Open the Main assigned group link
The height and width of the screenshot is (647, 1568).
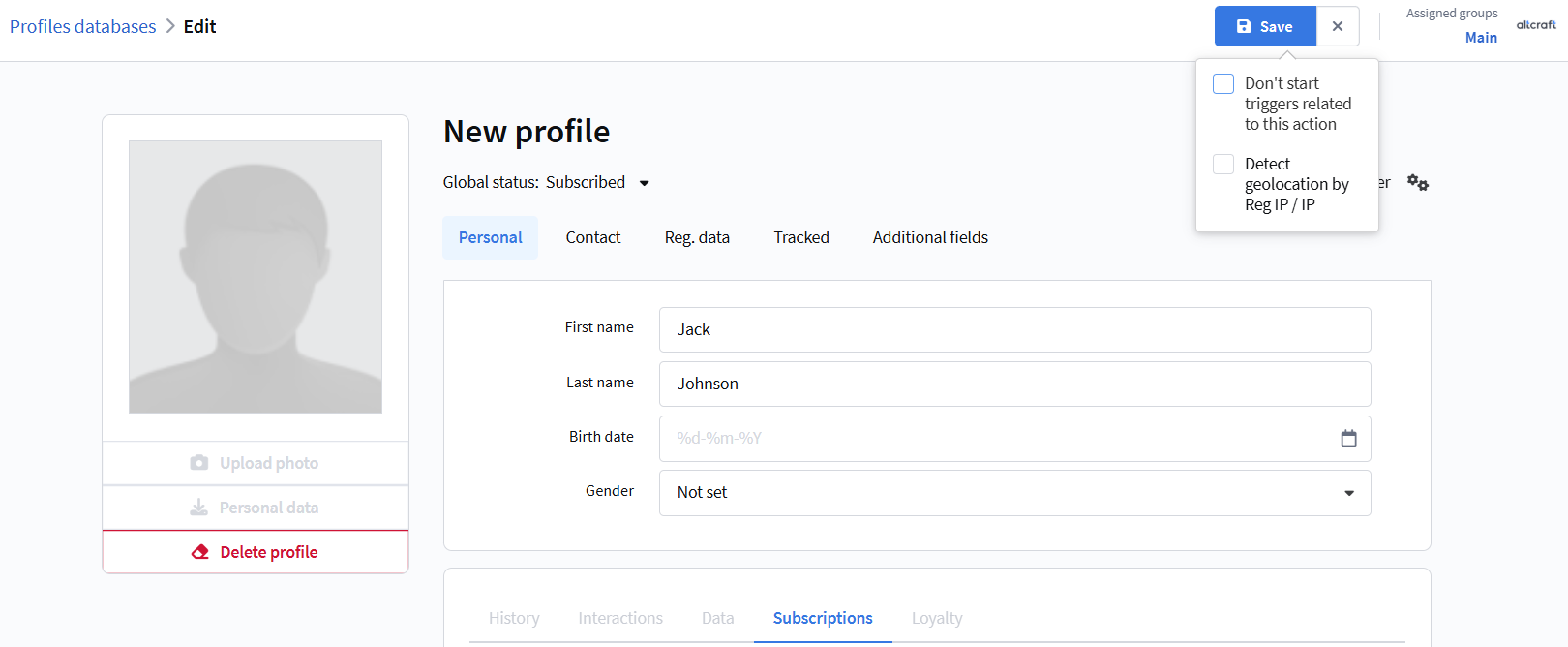click(1481, 38)
